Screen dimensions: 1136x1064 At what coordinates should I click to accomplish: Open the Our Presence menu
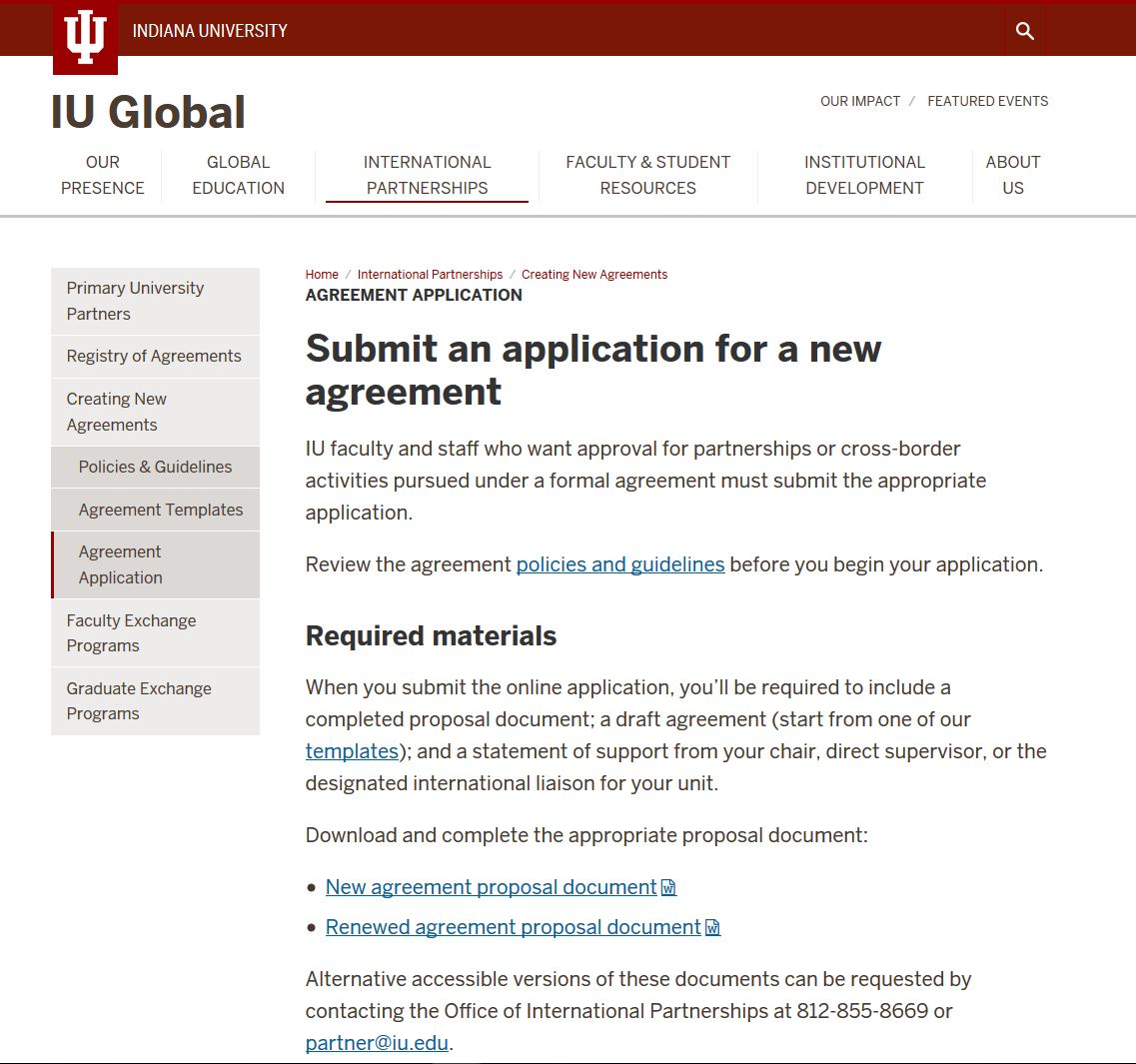(103, 175)
